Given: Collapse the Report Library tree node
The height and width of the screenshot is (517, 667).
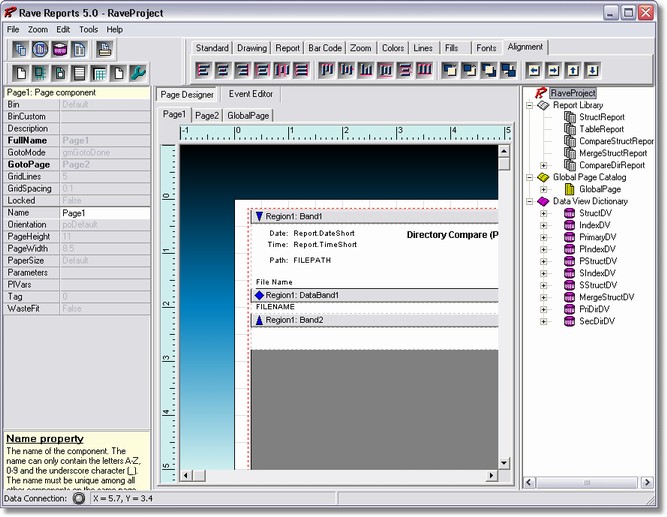Looking at the screenshot, I should [x=530, y=105].
